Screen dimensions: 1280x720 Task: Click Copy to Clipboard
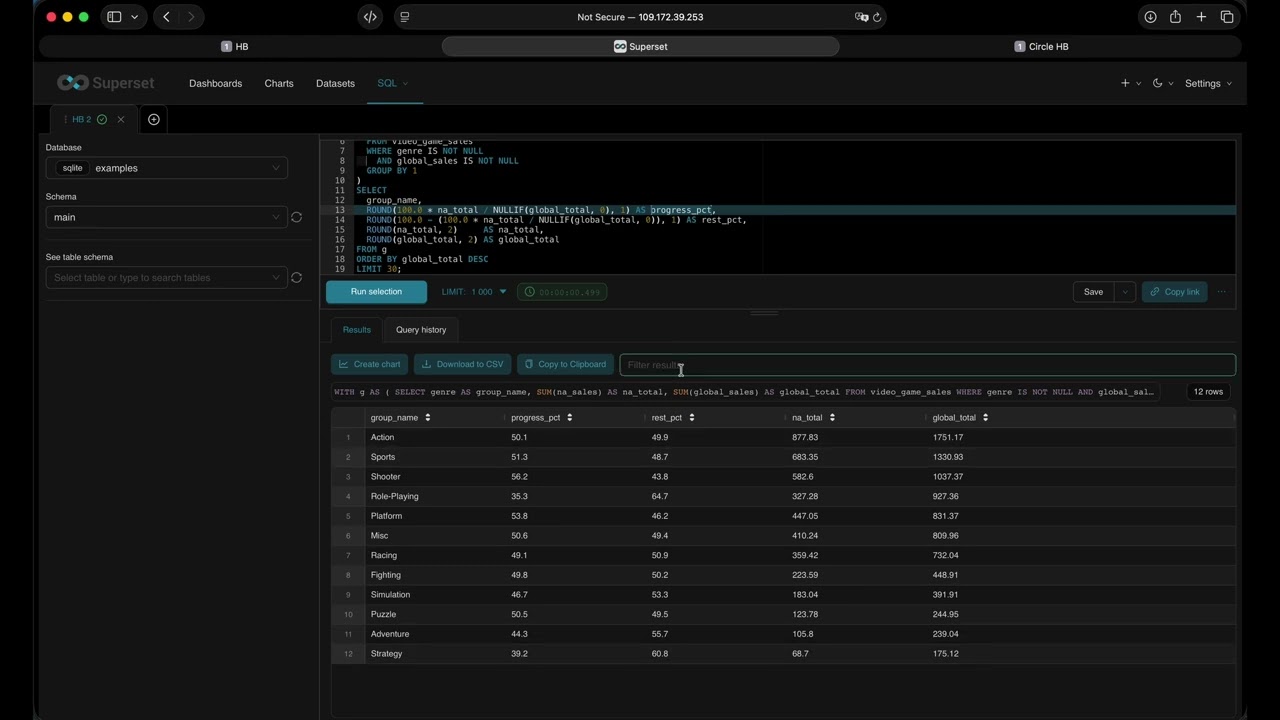565,365
